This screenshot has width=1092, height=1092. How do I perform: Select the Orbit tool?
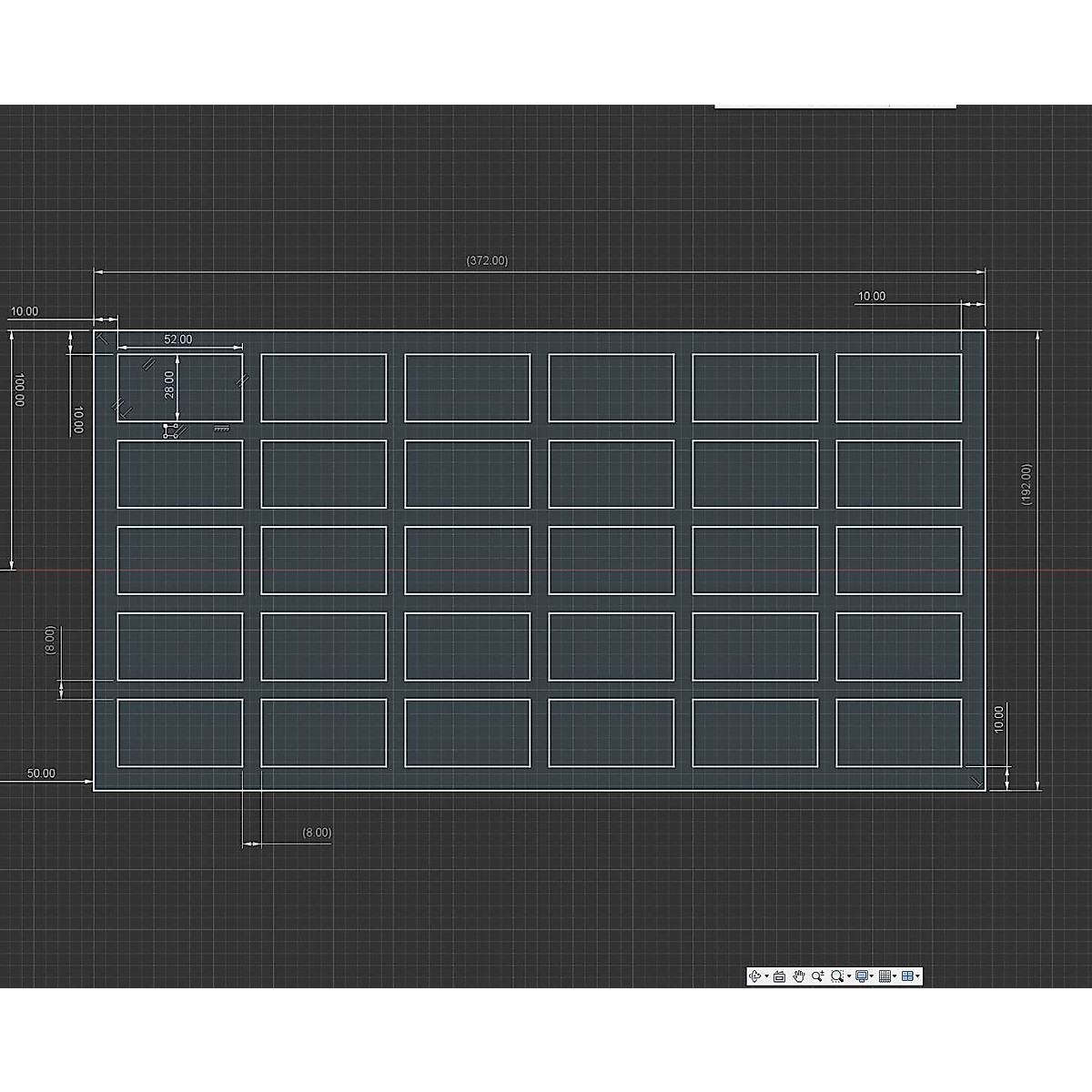755,976
